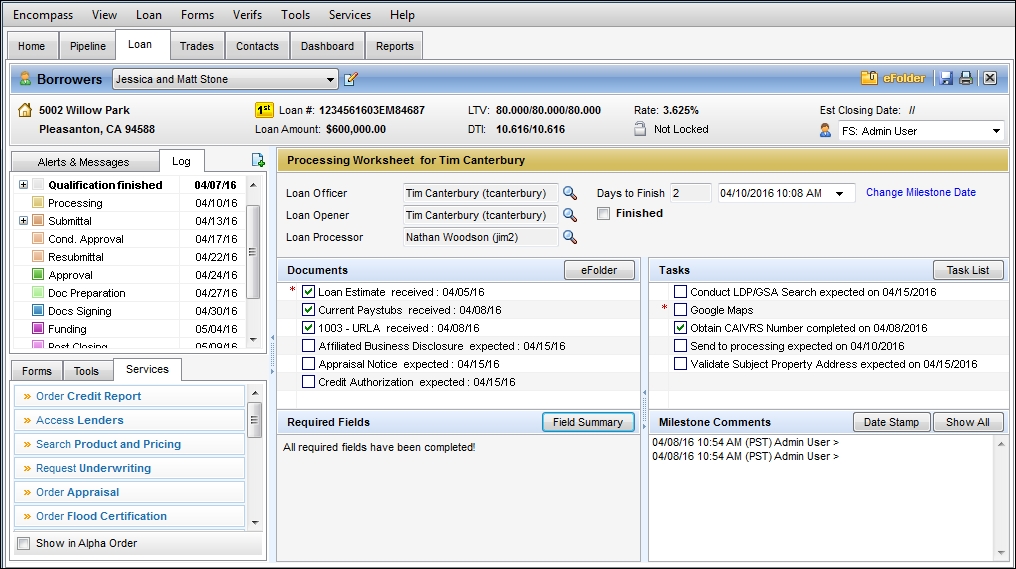This screenshot has width=1016, height=569.
Task: Click the print icon in header
Action: 966,78
